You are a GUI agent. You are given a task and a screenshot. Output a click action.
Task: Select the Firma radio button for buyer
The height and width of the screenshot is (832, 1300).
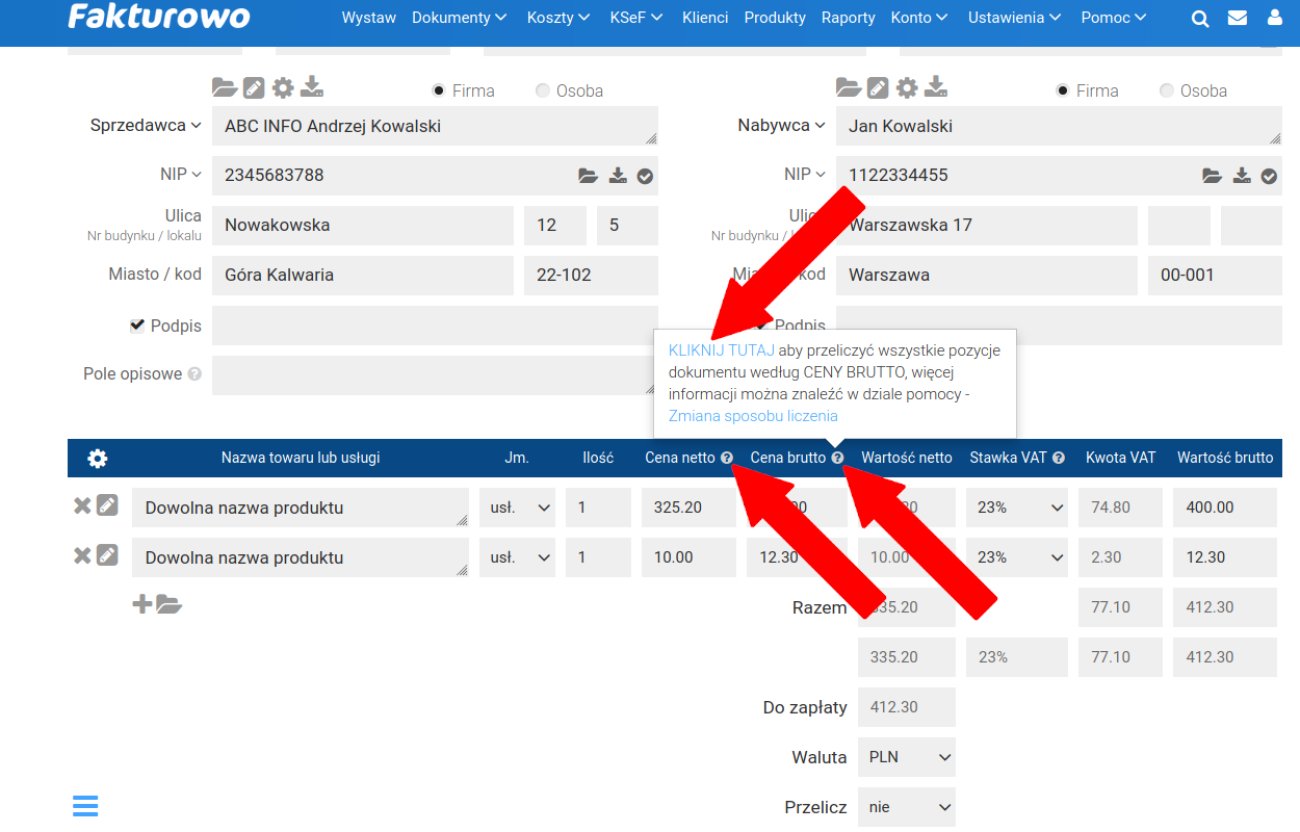pyautogui.click(x=1062, y=91)
